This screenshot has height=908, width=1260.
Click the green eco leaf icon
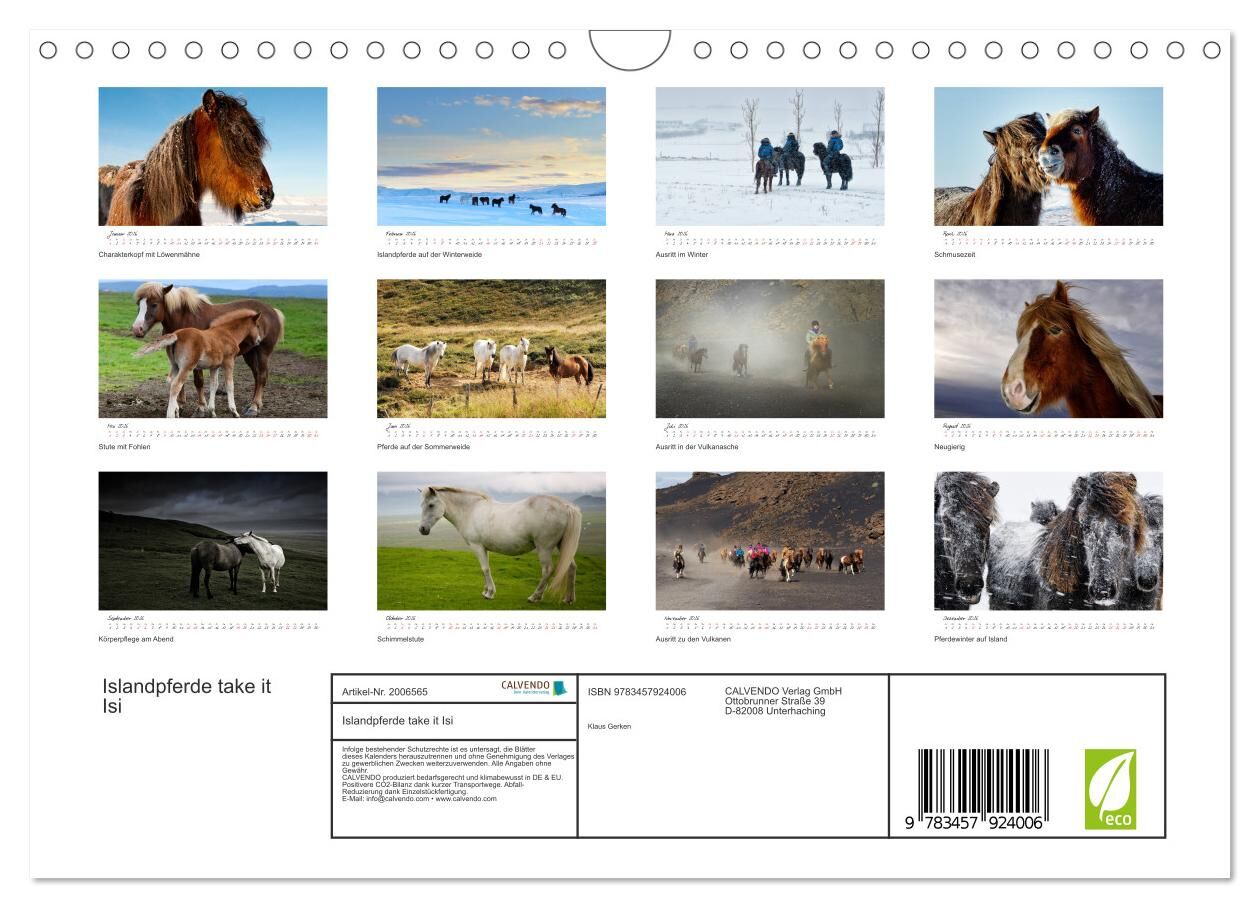click(x=1110, y=789)
